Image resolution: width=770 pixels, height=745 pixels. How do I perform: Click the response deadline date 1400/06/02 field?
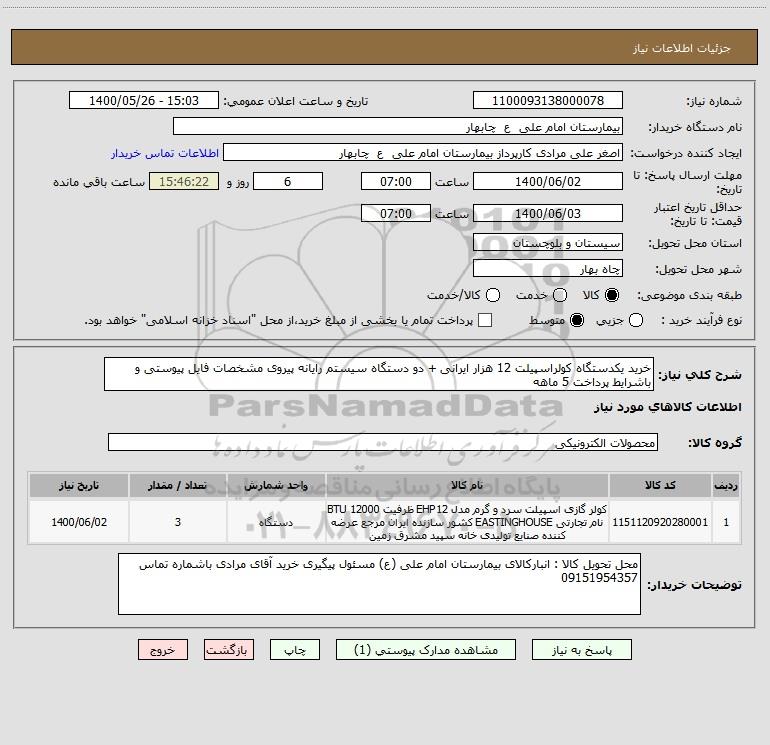click(x=548, y=181)
